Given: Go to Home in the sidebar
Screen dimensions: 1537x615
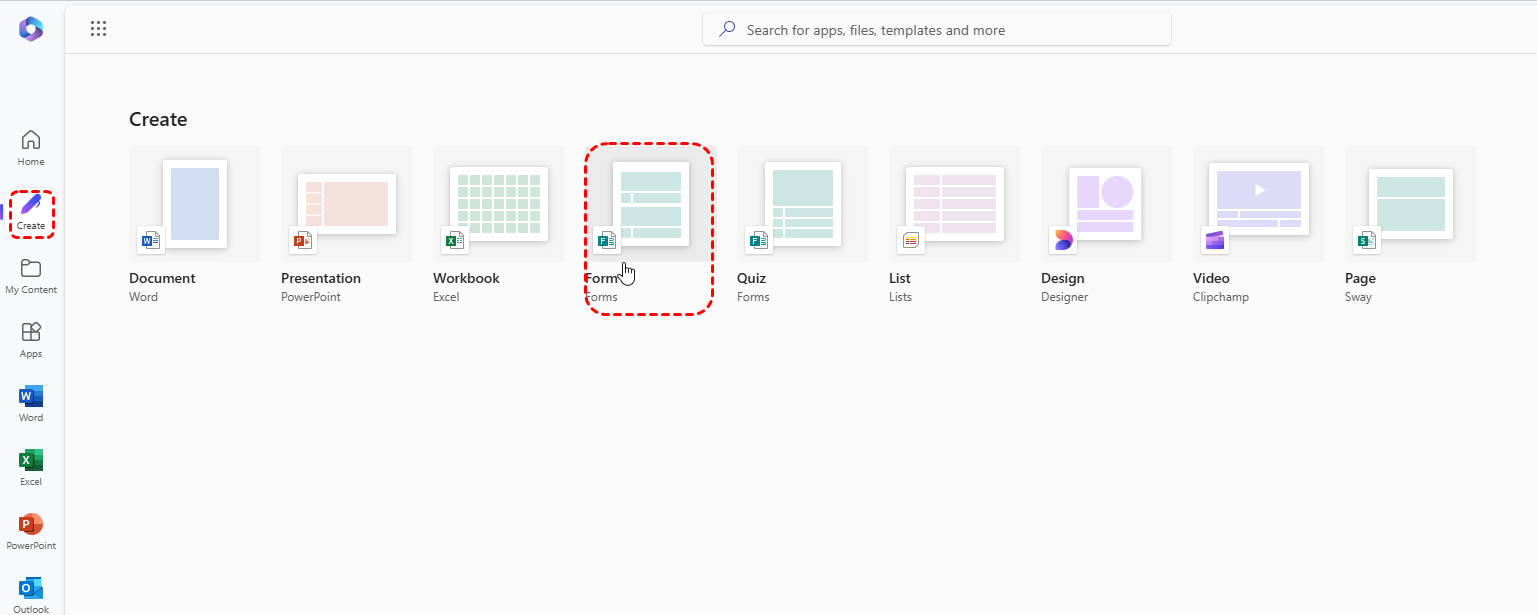Looking at the screenshot, I should click(31, 147).
